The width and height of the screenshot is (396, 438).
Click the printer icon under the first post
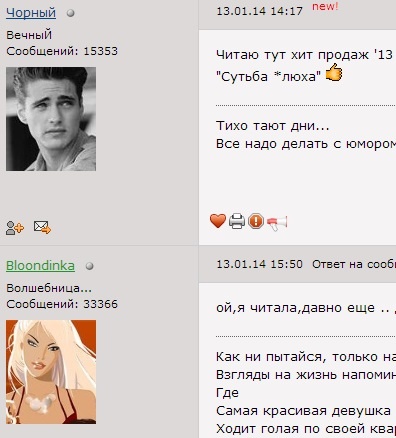click(237, 221)
